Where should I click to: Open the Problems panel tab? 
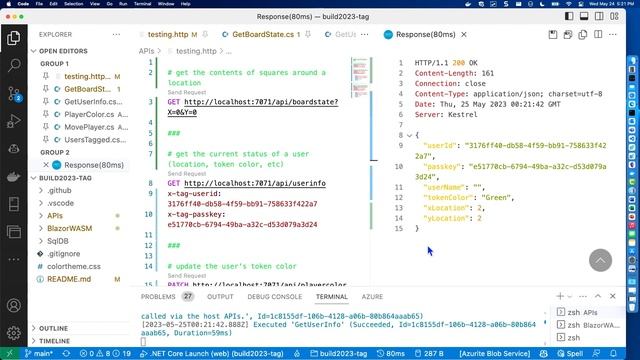point(158,297)
